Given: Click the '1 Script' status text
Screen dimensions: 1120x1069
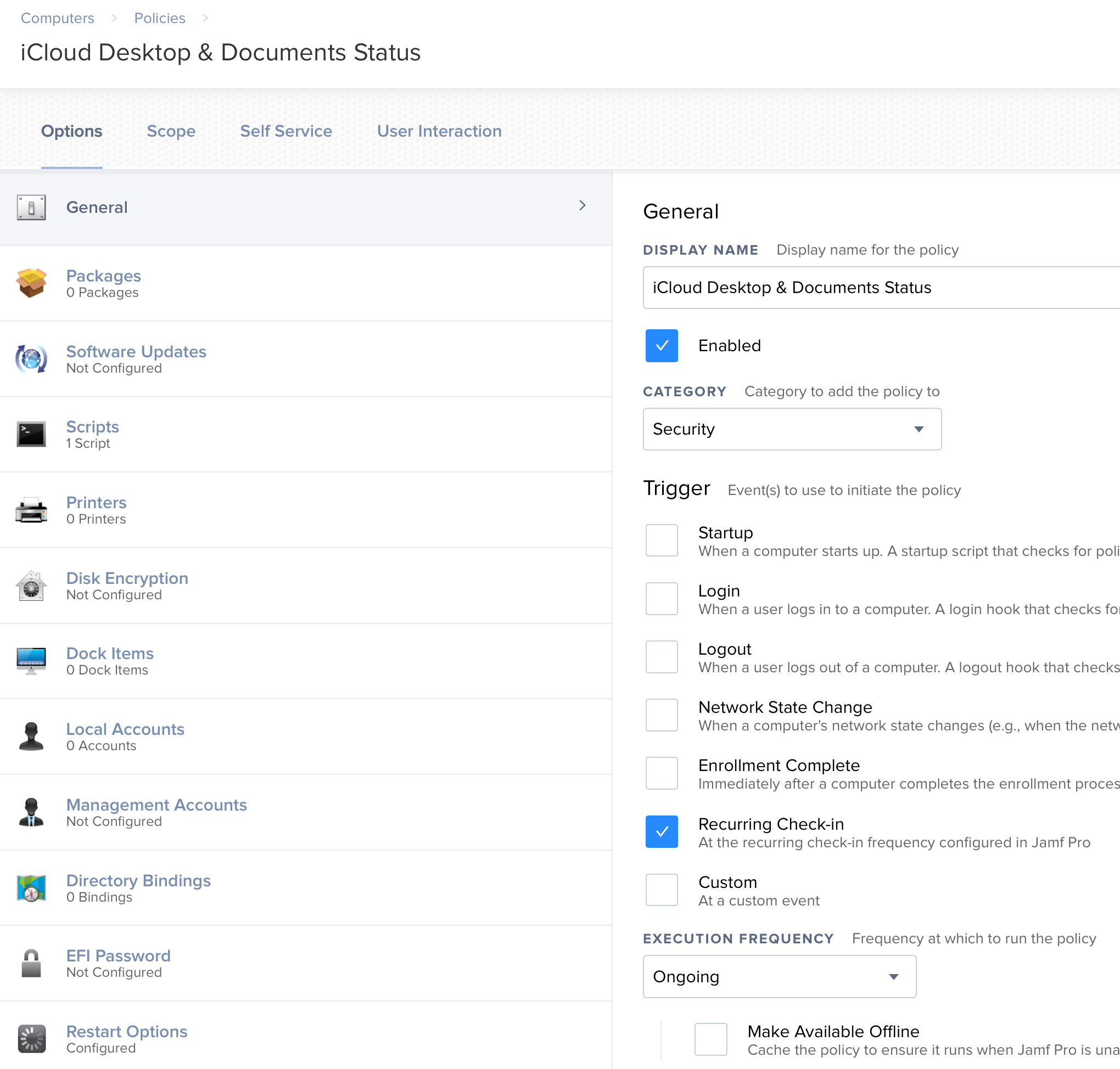Looking at the screenshot, I should tap(88, 443).
